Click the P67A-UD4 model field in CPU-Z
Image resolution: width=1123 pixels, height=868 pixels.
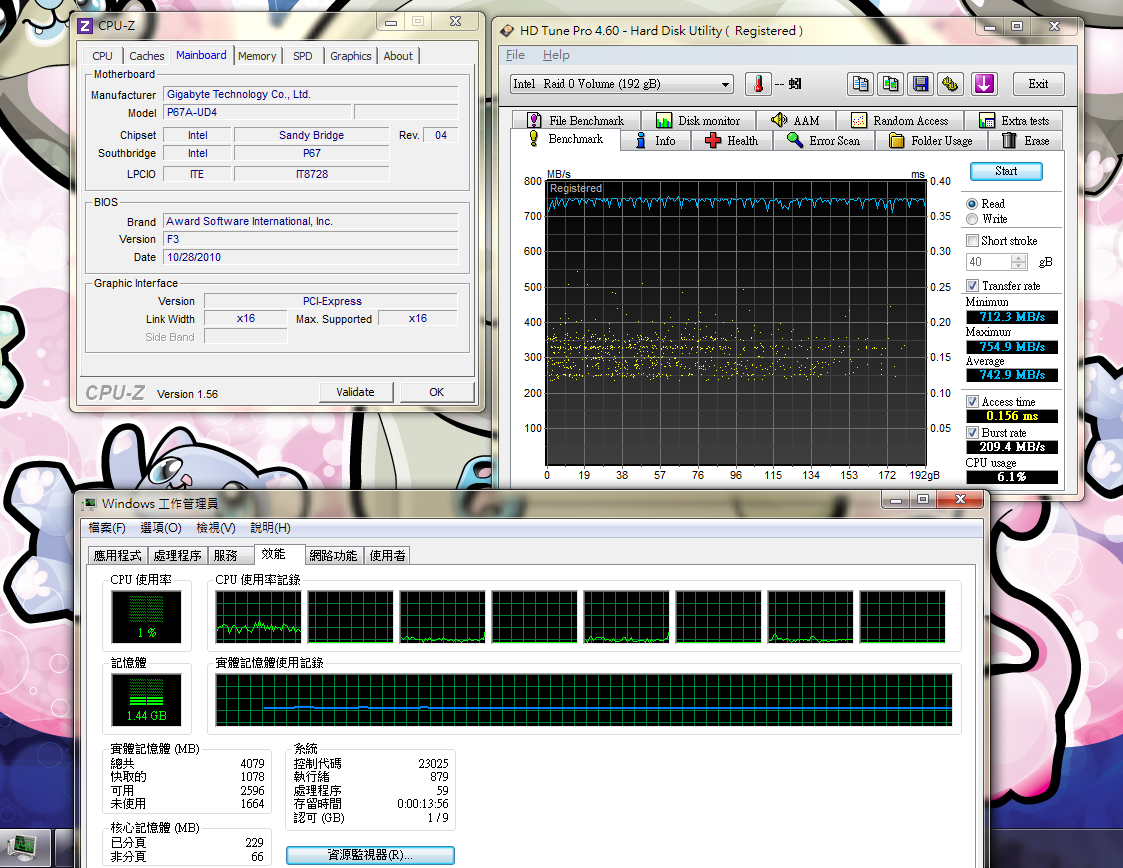(x=258, y=112)
